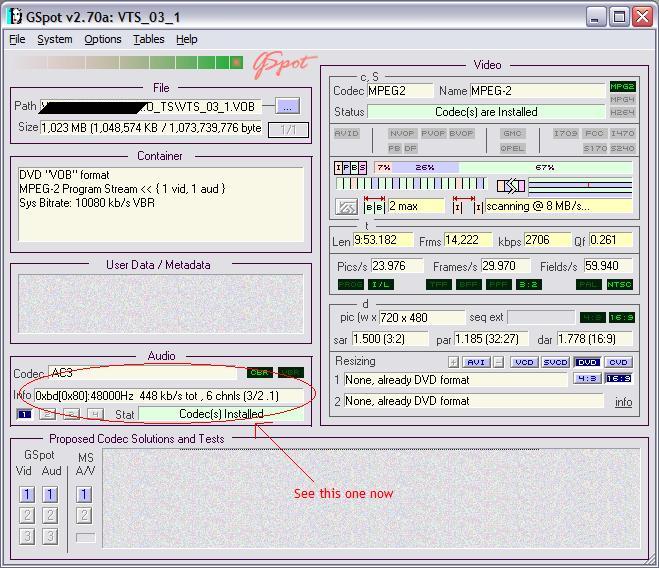Click the plus button left of AVI

[x=453, y=362]
